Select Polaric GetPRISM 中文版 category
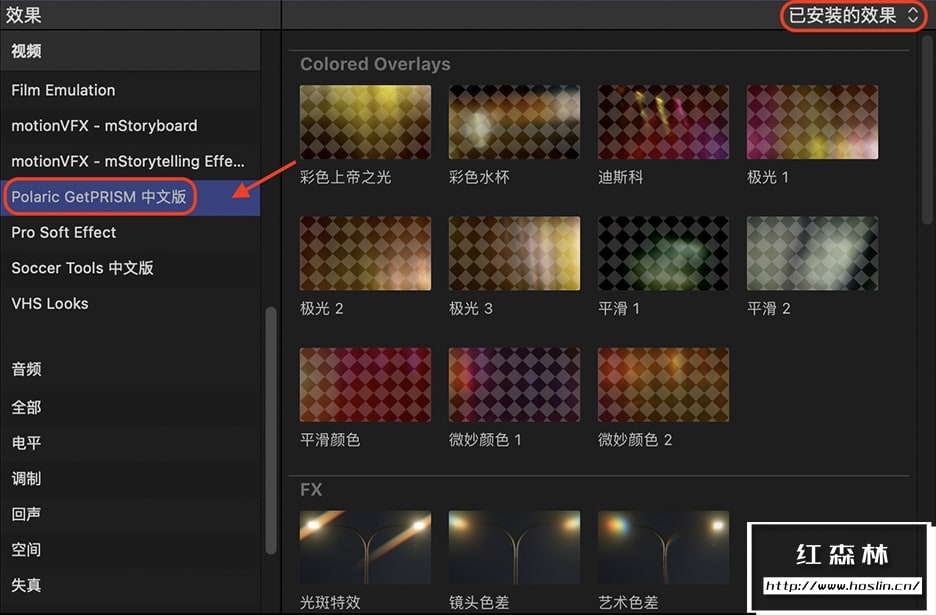 (130, 197)
